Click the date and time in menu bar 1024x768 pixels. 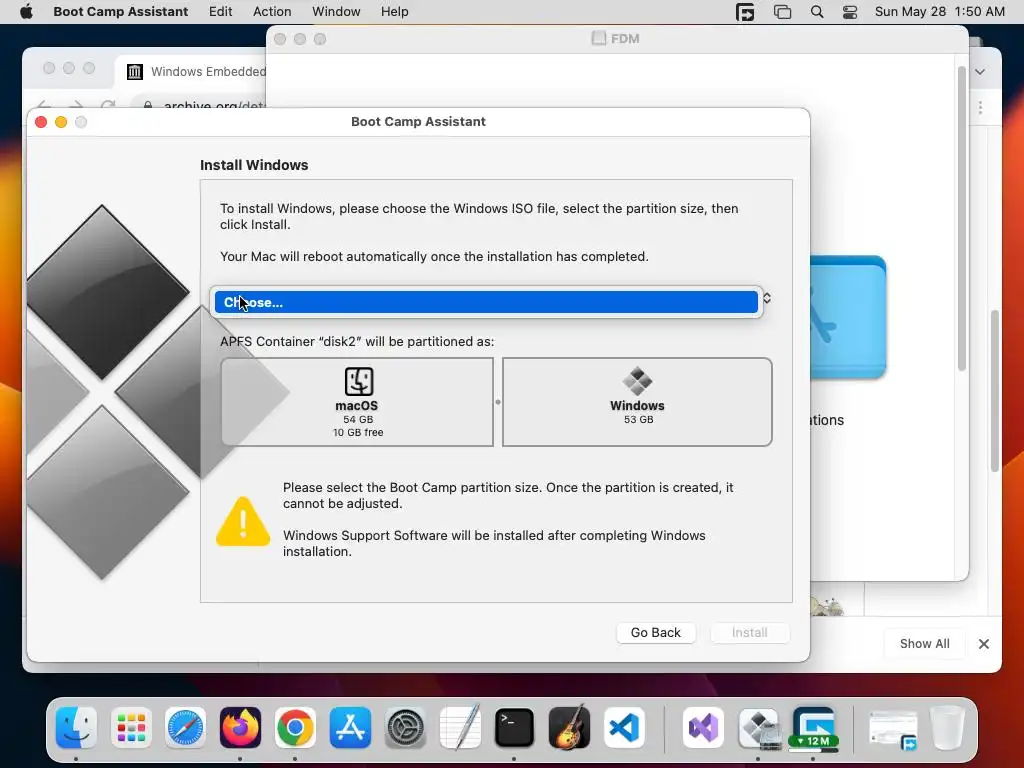pyautogui.click(x=939, y=12)
